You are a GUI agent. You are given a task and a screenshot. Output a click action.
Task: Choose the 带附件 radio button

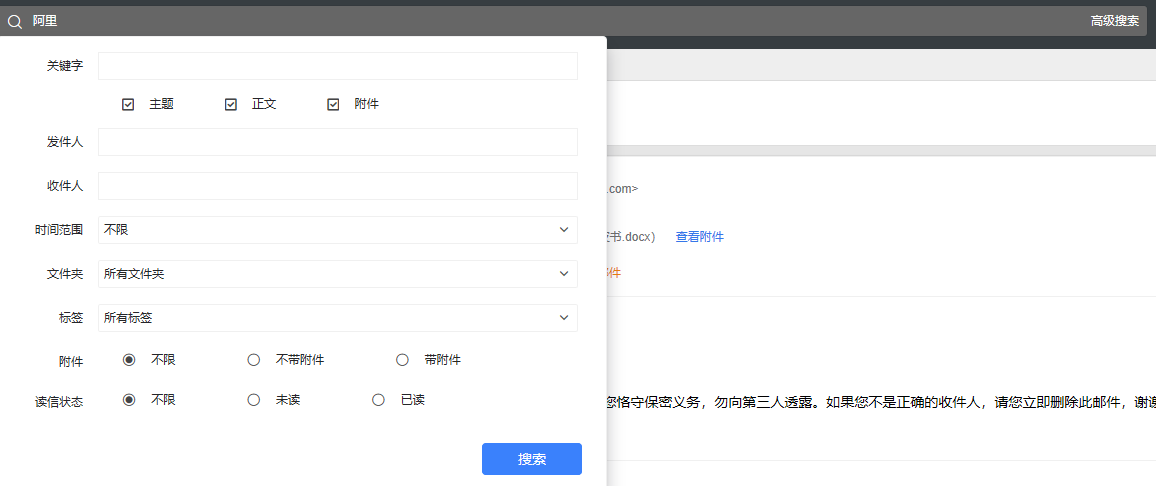pos(402,360)
